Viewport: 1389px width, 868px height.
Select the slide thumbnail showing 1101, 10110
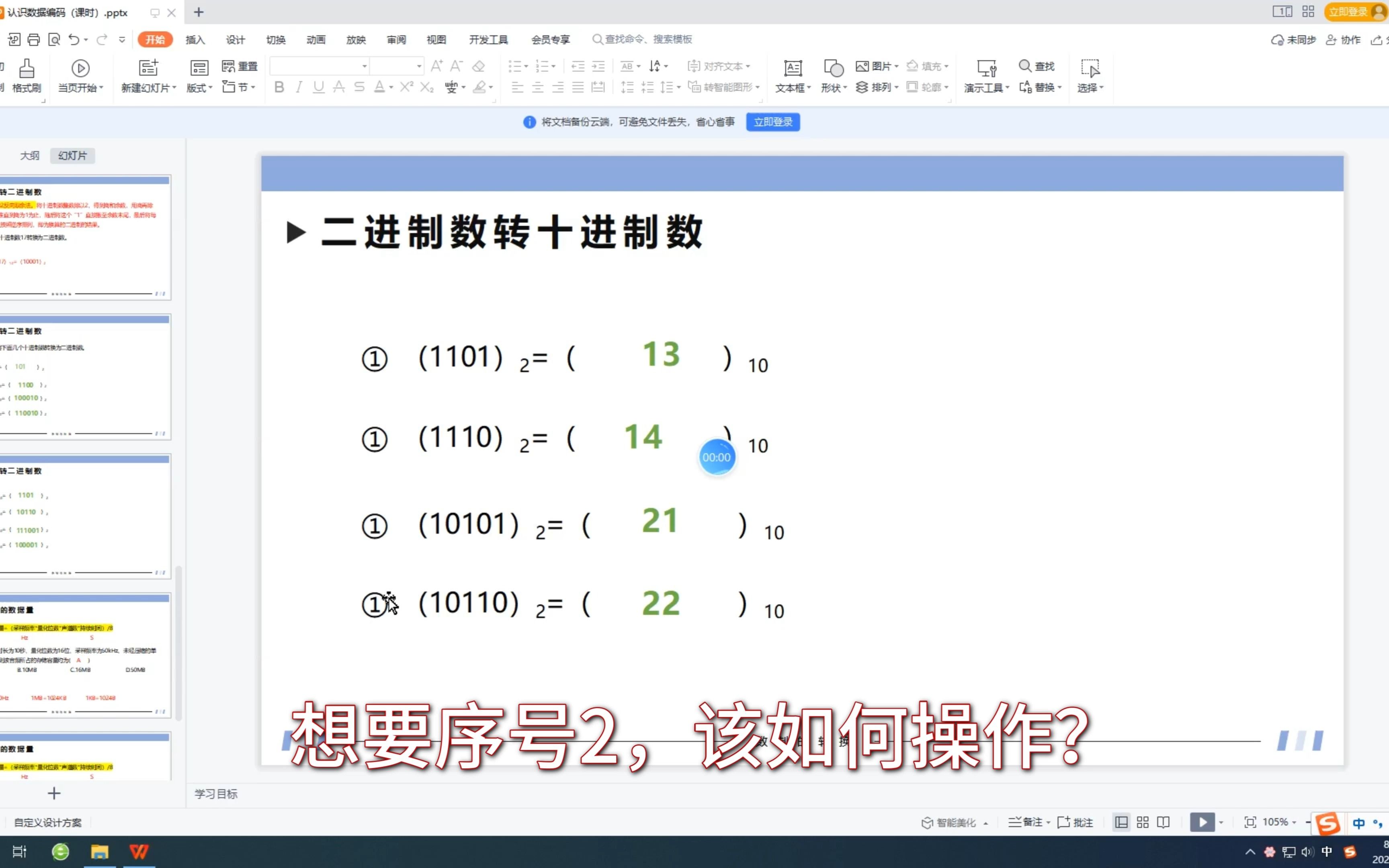[85, 517]
